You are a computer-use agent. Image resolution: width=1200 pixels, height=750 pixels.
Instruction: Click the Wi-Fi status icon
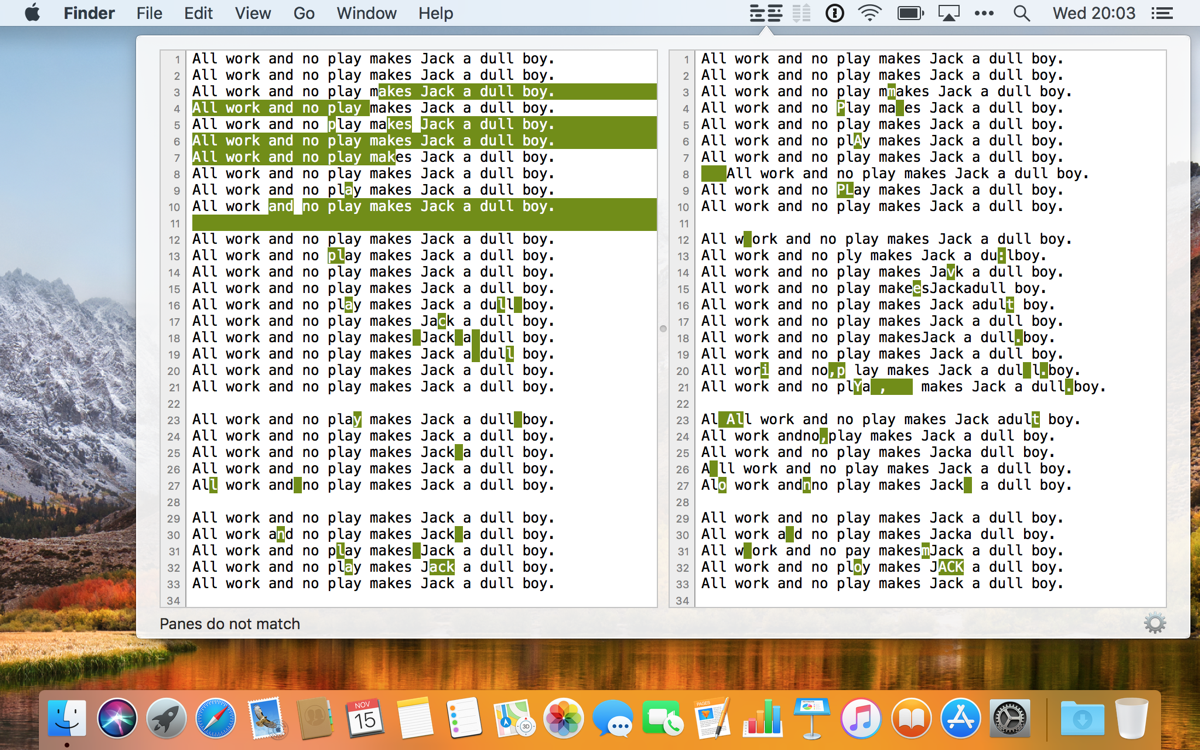pyautogui.click(x=870, y=13)
